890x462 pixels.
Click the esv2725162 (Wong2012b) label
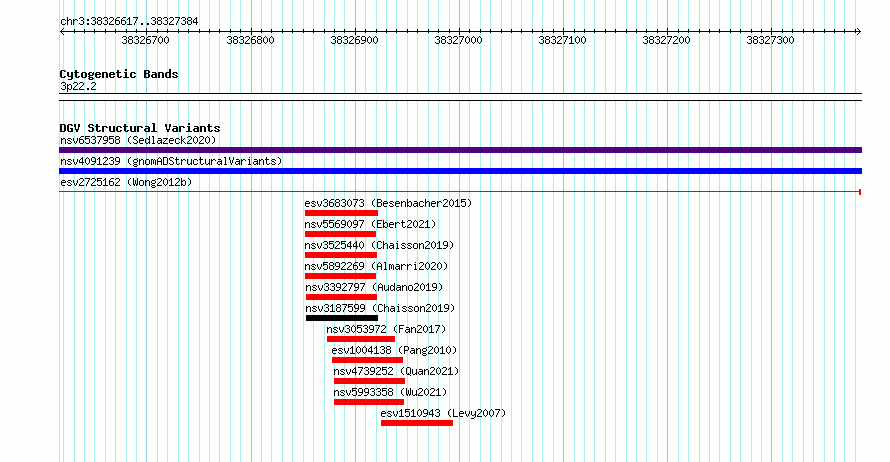point(126,182)
